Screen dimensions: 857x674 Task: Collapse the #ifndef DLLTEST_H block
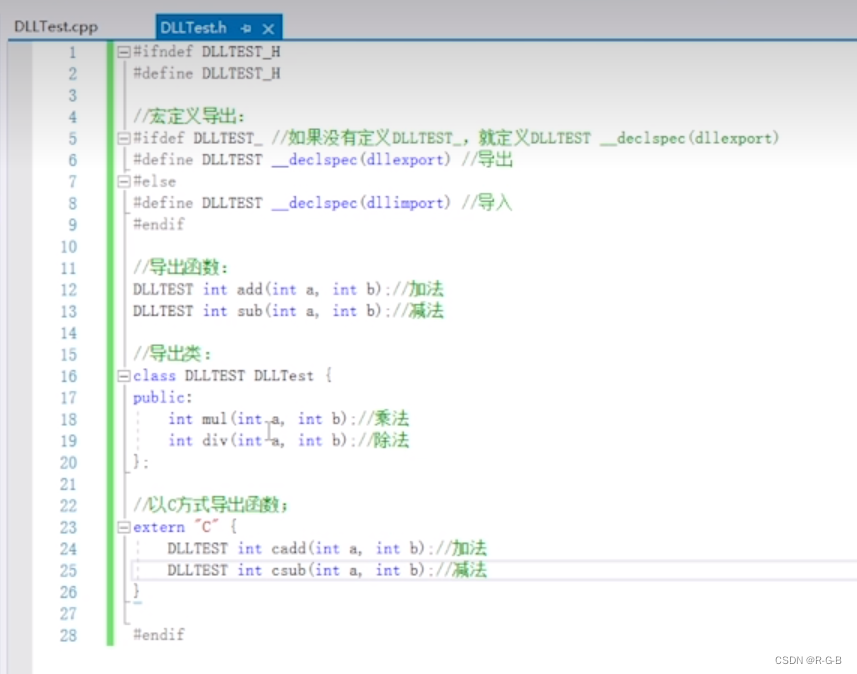pyautogui.click(x=124, y=52)
